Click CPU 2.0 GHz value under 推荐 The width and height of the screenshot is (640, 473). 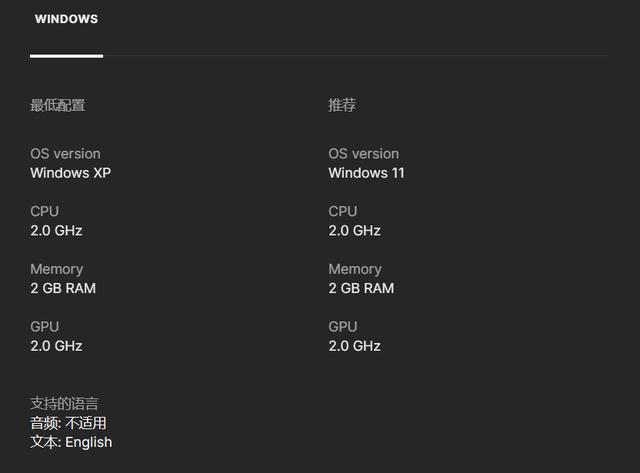(354, 231)
